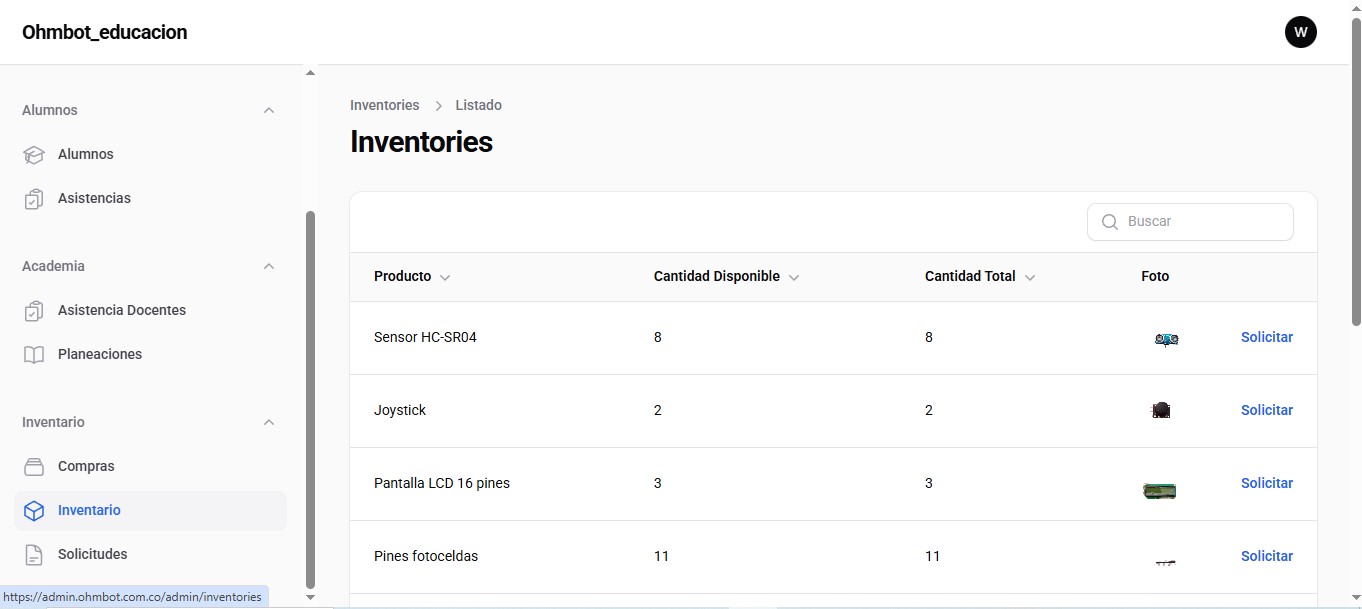This screenshot has width=1362, height=609.
Task: Click Solicitar for Sensor HC-SR04
Action: 1266,338
